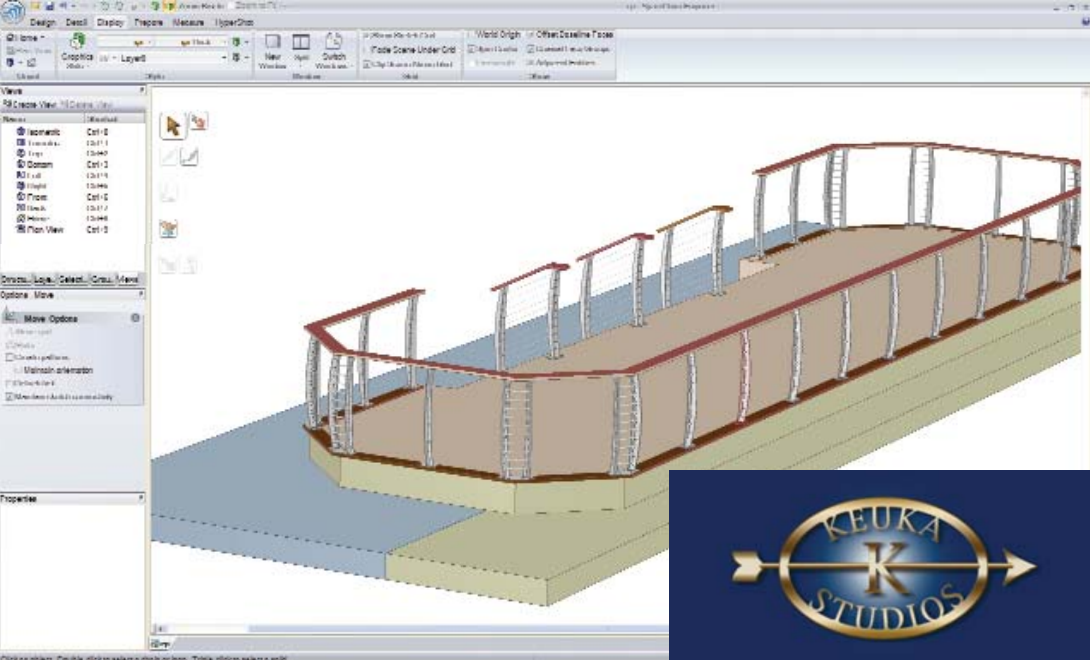This screenshot has height=660, width=1090.
Task: Open the Design ribbon tab
Action: 42,21
